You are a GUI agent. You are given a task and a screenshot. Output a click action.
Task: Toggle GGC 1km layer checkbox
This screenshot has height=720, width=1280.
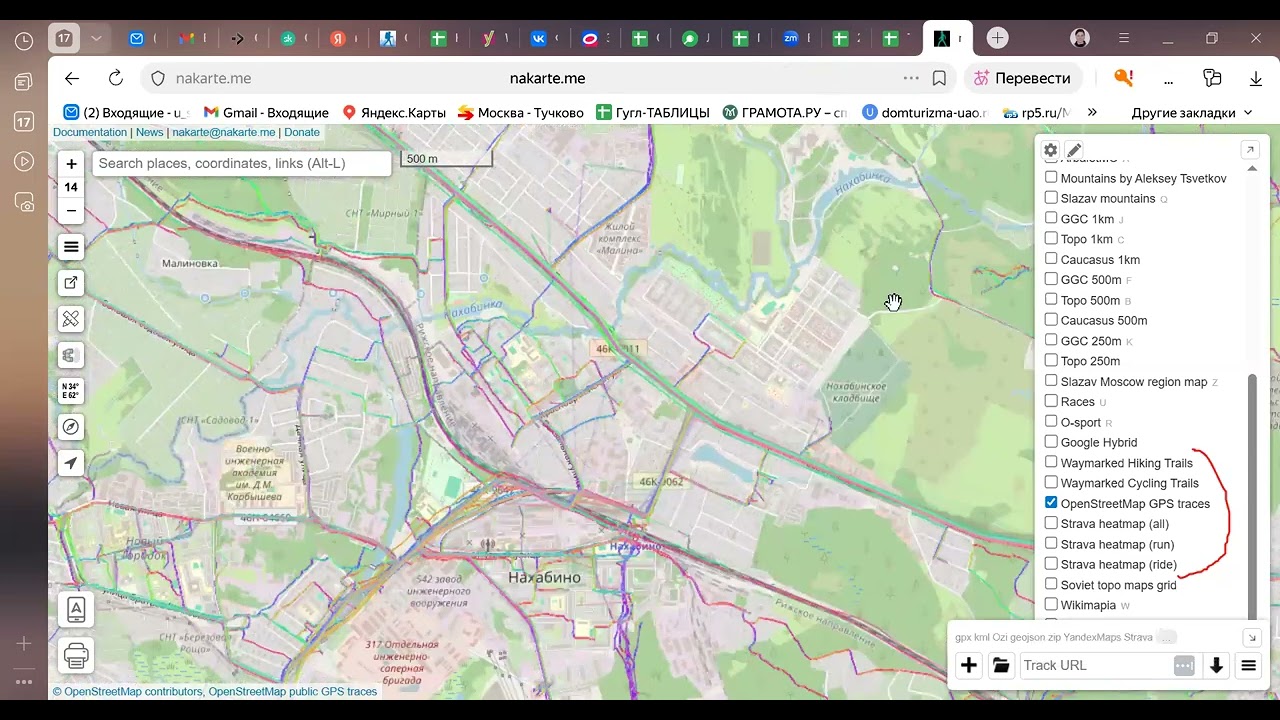pyautogui.click(x=1051, y=218)
